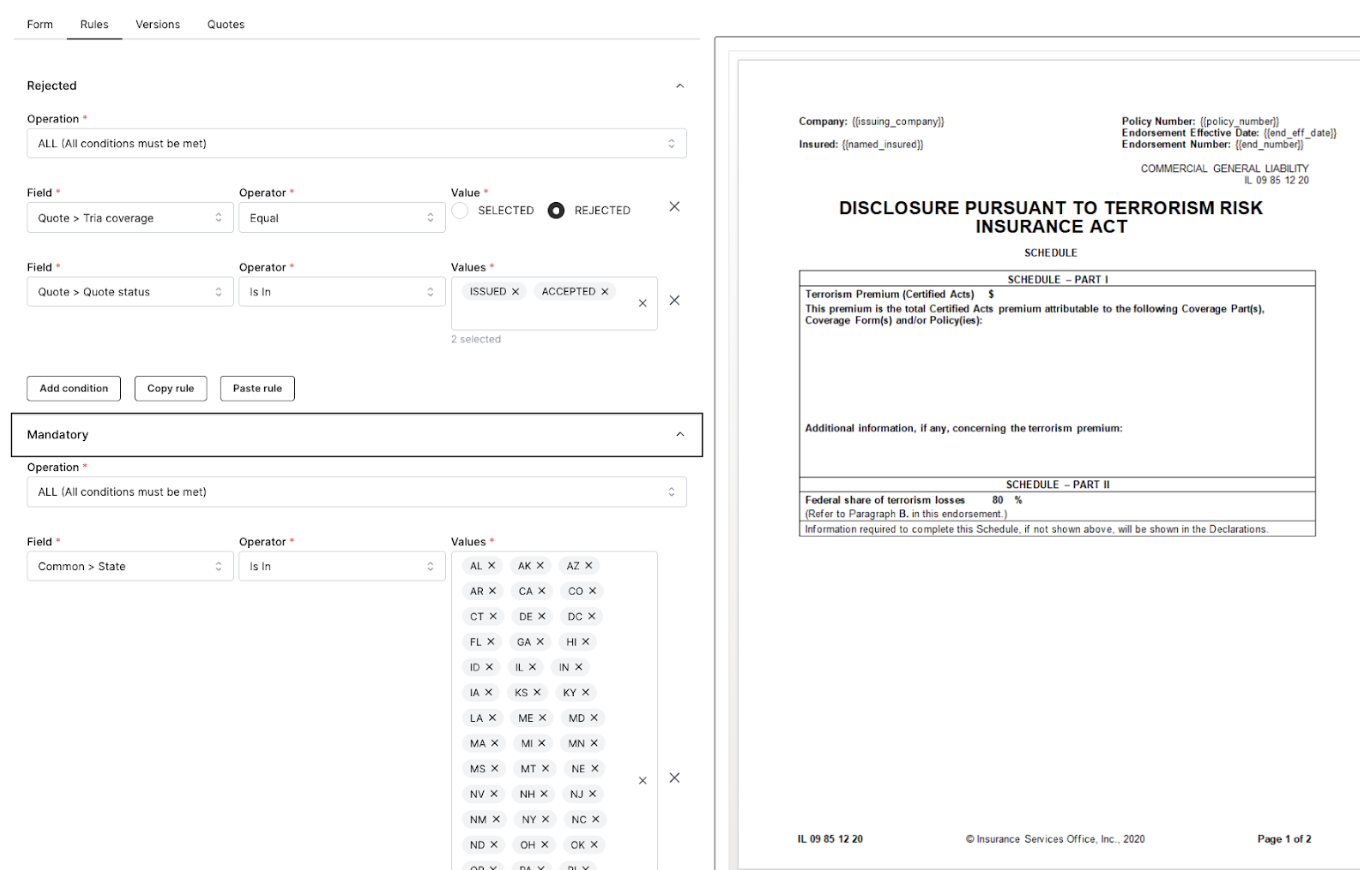Clear all selected State values
Viewport: 1360px width, 870px height.
[x=642, y=780]
